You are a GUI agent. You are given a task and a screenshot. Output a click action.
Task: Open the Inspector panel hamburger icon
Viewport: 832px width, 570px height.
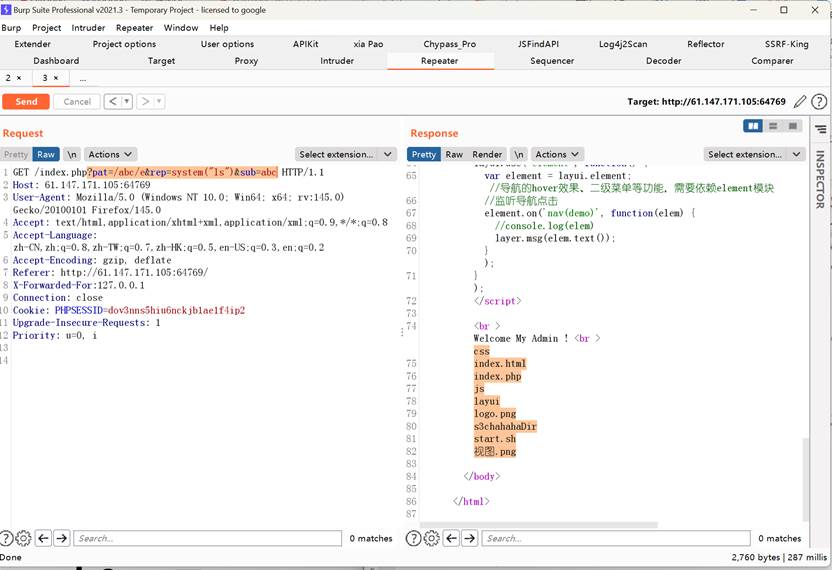[x=820, y=129]
